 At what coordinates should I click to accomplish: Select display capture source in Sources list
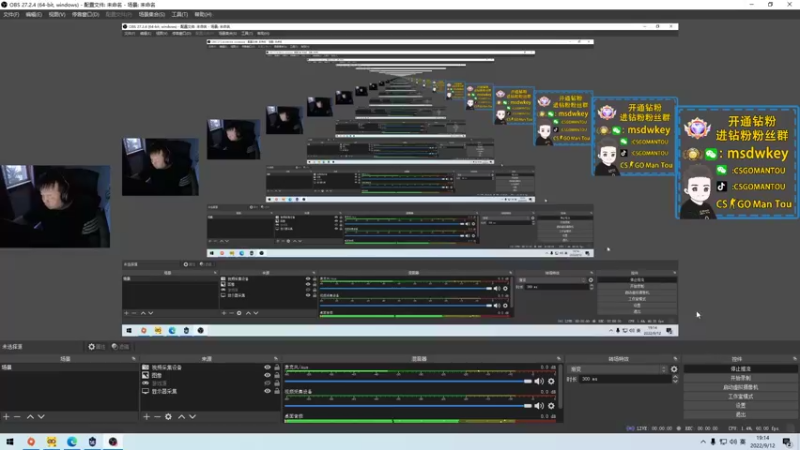tap(164, 391)
